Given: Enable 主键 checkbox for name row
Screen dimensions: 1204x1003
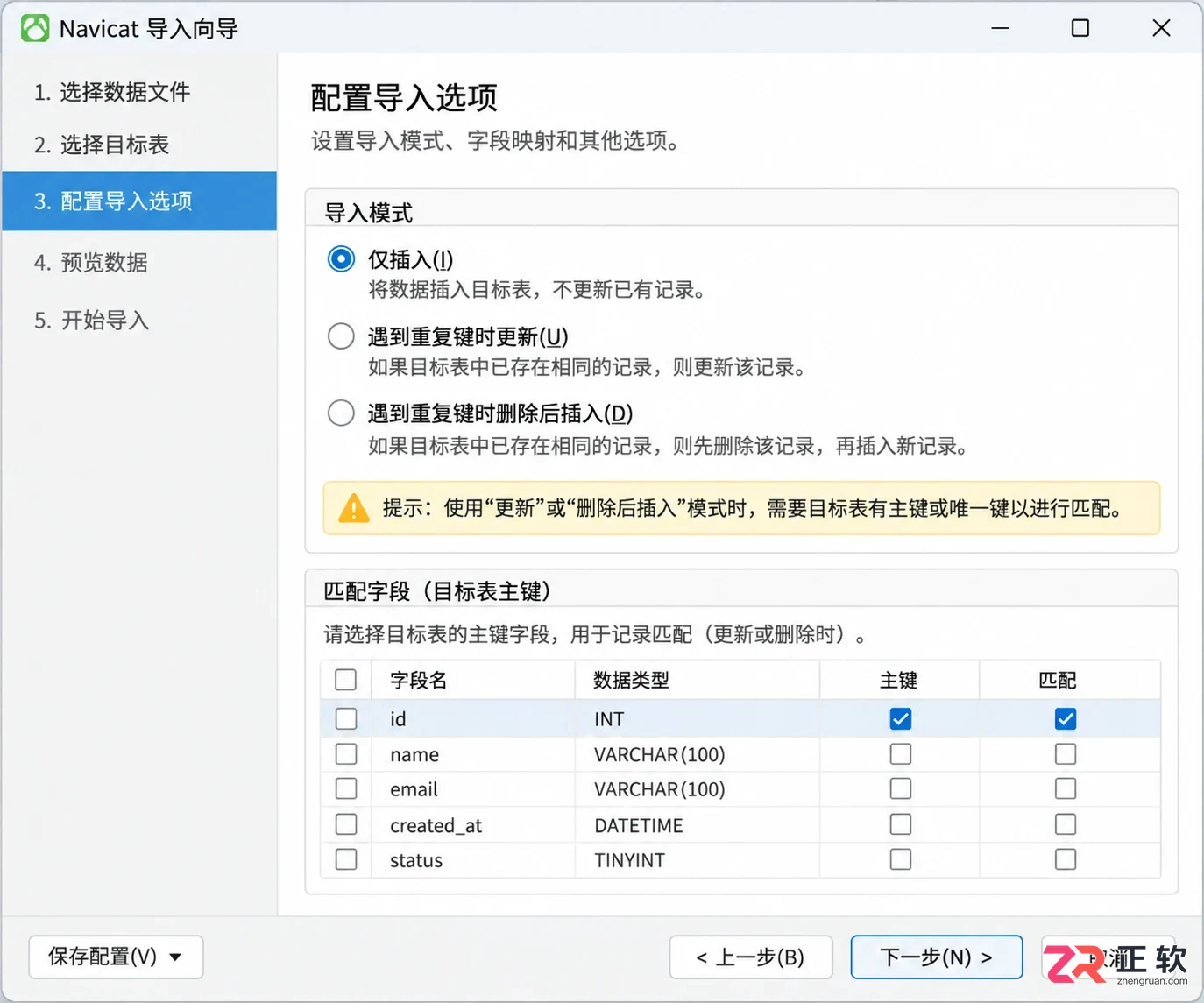Looking at the screenshot, I should click(901, 754).
